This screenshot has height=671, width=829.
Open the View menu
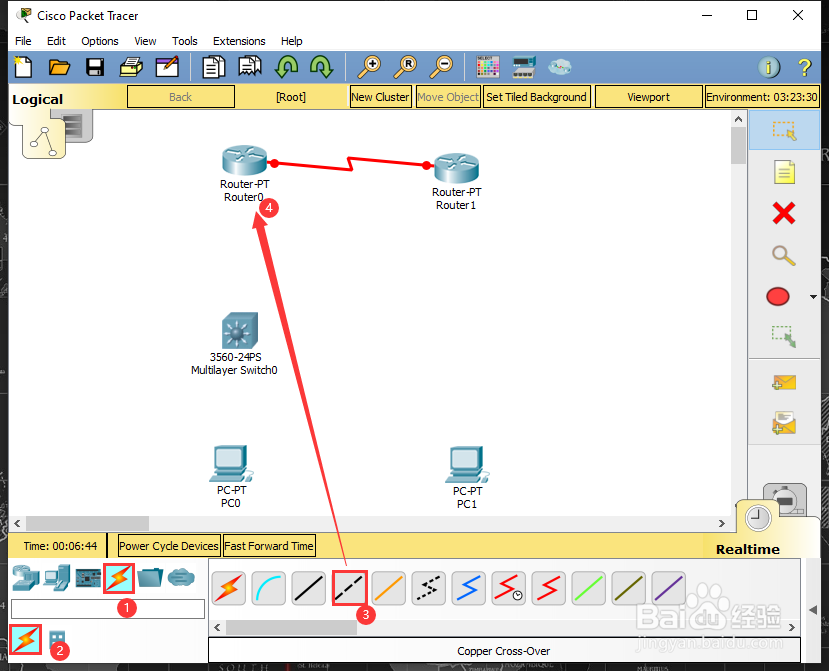145,41
